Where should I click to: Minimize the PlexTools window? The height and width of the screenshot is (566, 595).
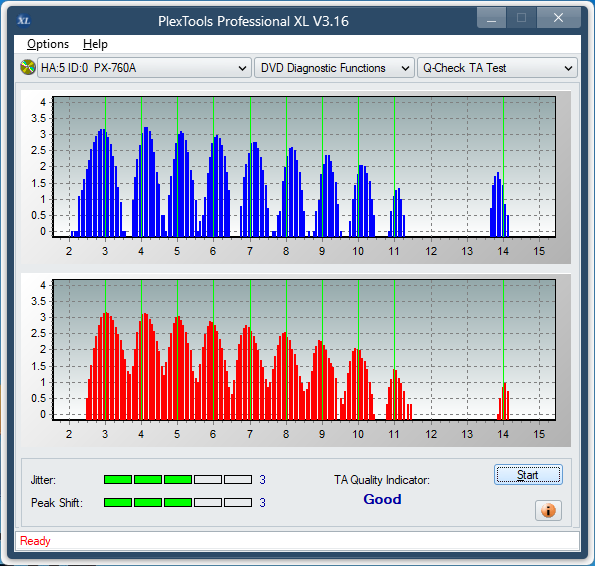(x=491, y=18)
